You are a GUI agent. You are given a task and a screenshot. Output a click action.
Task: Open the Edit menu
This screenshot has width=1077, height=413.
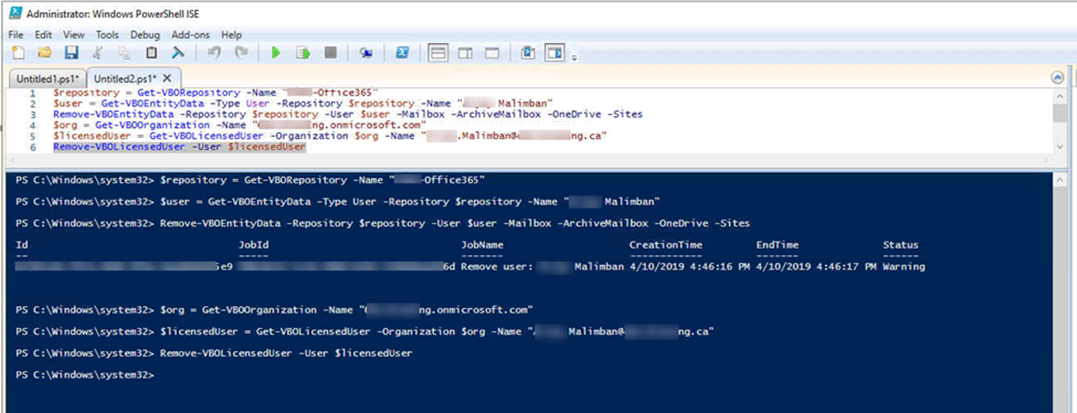pos(43,34)
